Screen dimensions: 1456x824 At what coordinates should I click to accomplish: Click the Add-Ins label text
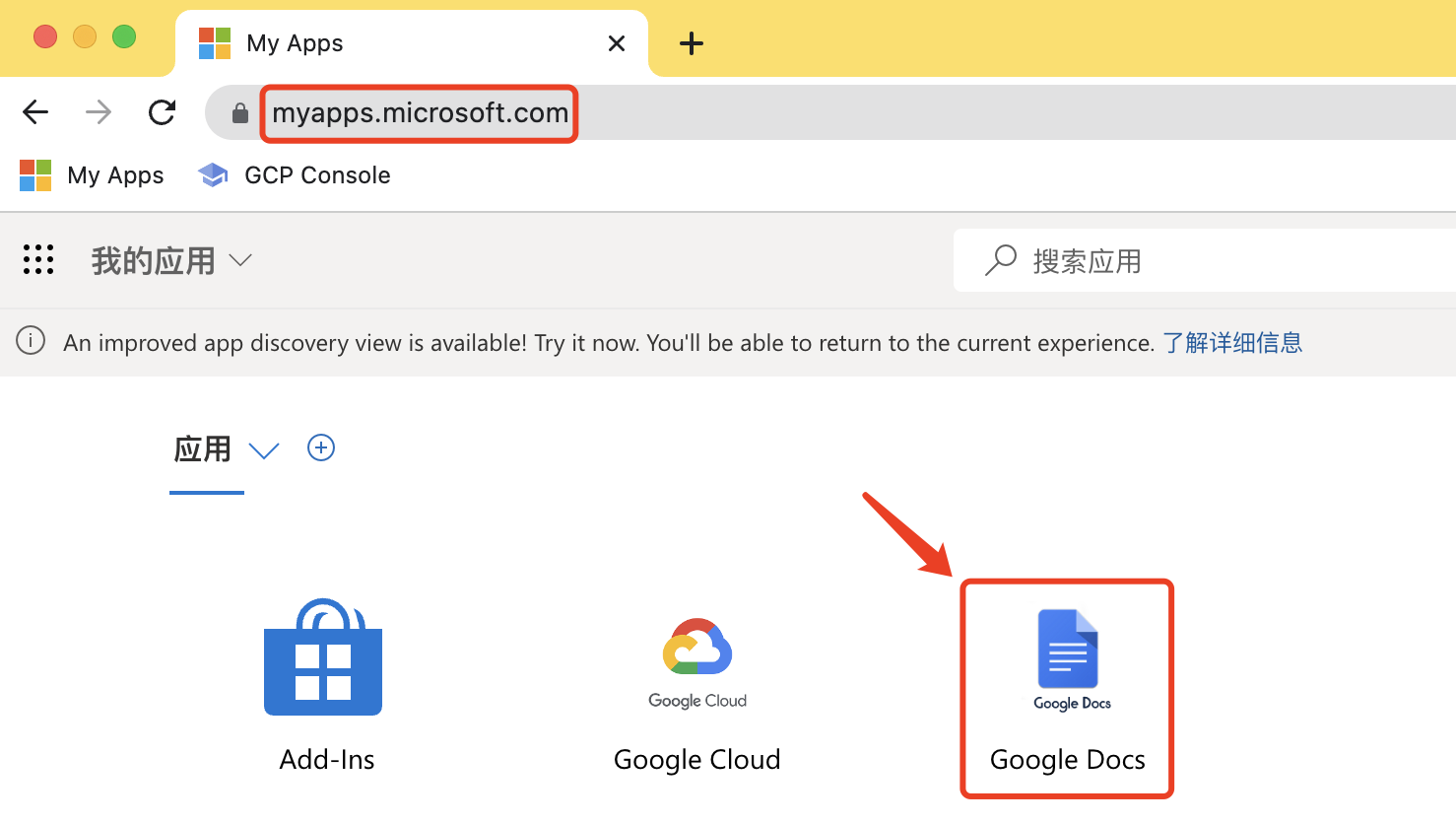pos(327,760)
